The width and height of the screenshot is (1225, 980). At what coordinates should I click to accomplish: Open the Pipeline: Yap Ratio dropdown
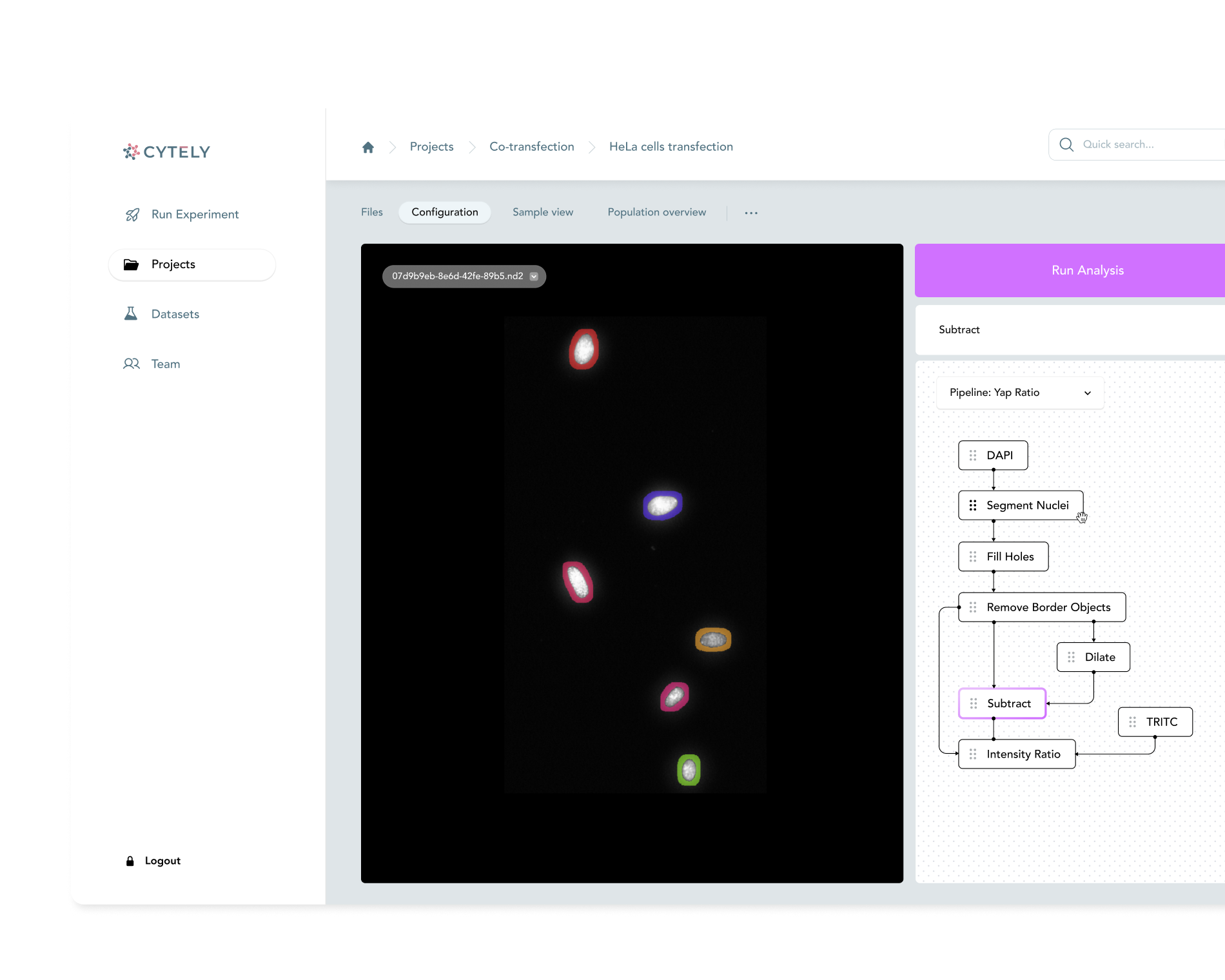pos(1019,392)
